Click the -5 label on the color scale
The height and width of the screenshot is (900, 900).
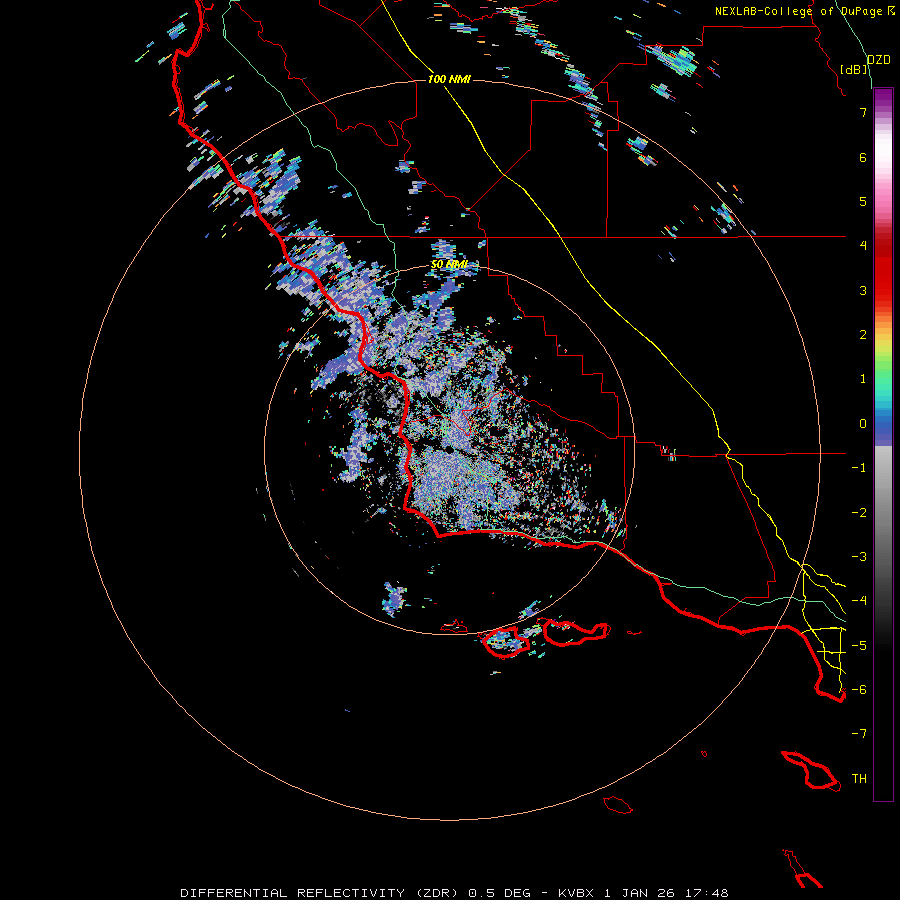[x=859, y=645]
